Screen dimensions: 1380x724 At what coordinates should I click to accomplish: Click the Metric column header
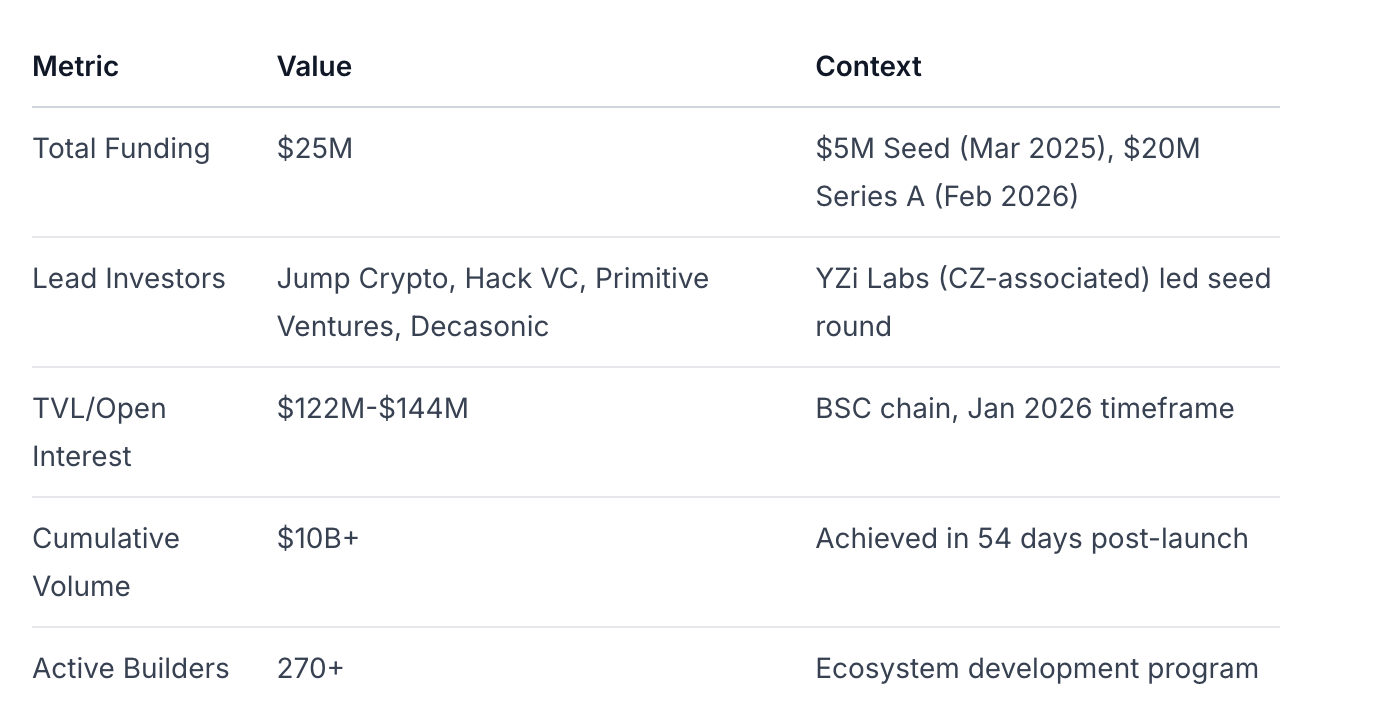(75, 67)
